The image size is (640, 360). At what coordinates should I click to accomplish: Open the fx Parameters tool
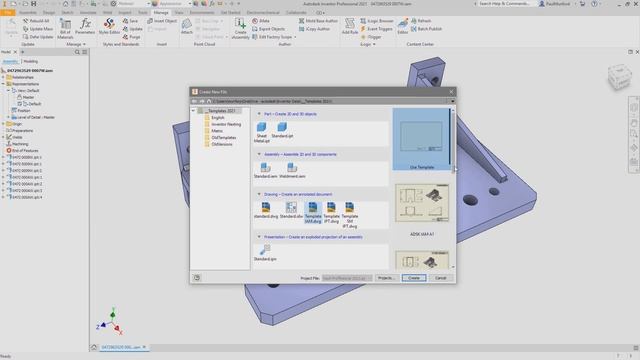pyautogui.click(x=85, y=27)
